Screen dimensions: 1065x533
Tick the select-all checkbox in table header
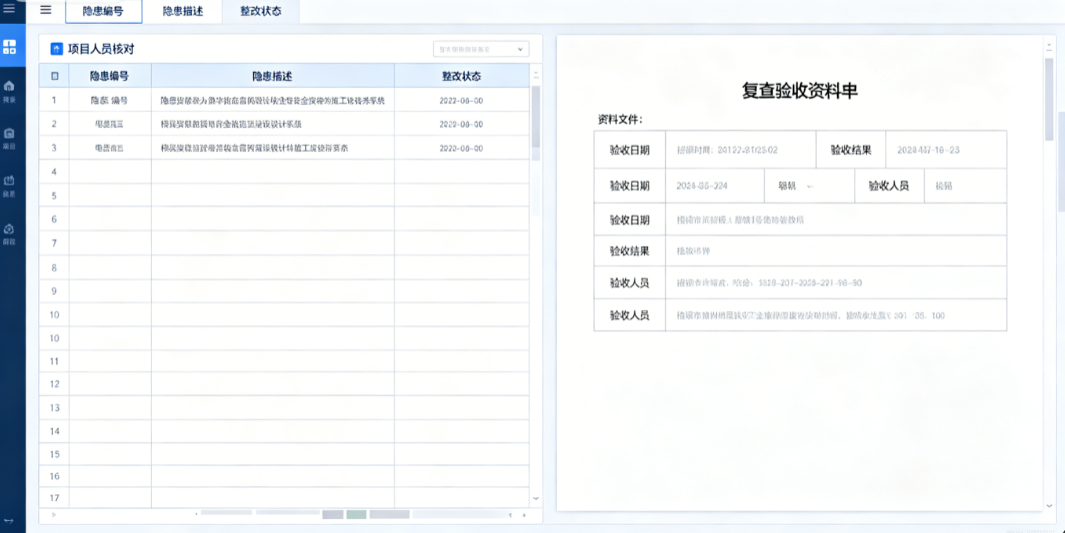click(54, 76)
